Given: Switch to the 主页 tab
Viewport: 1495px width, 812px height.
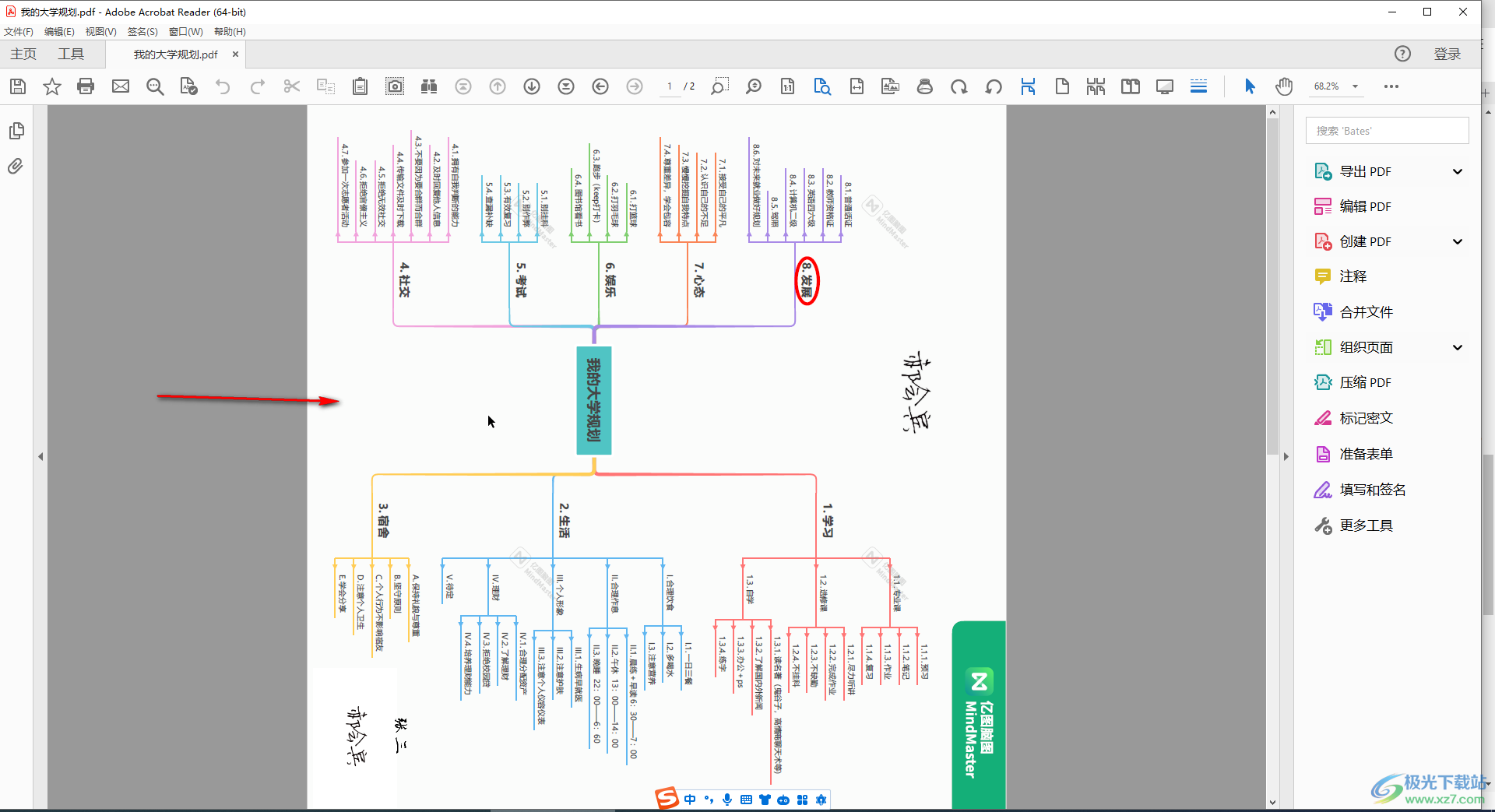Looking at the screenshot, I should pyautogui.click(x=23, y=54).
